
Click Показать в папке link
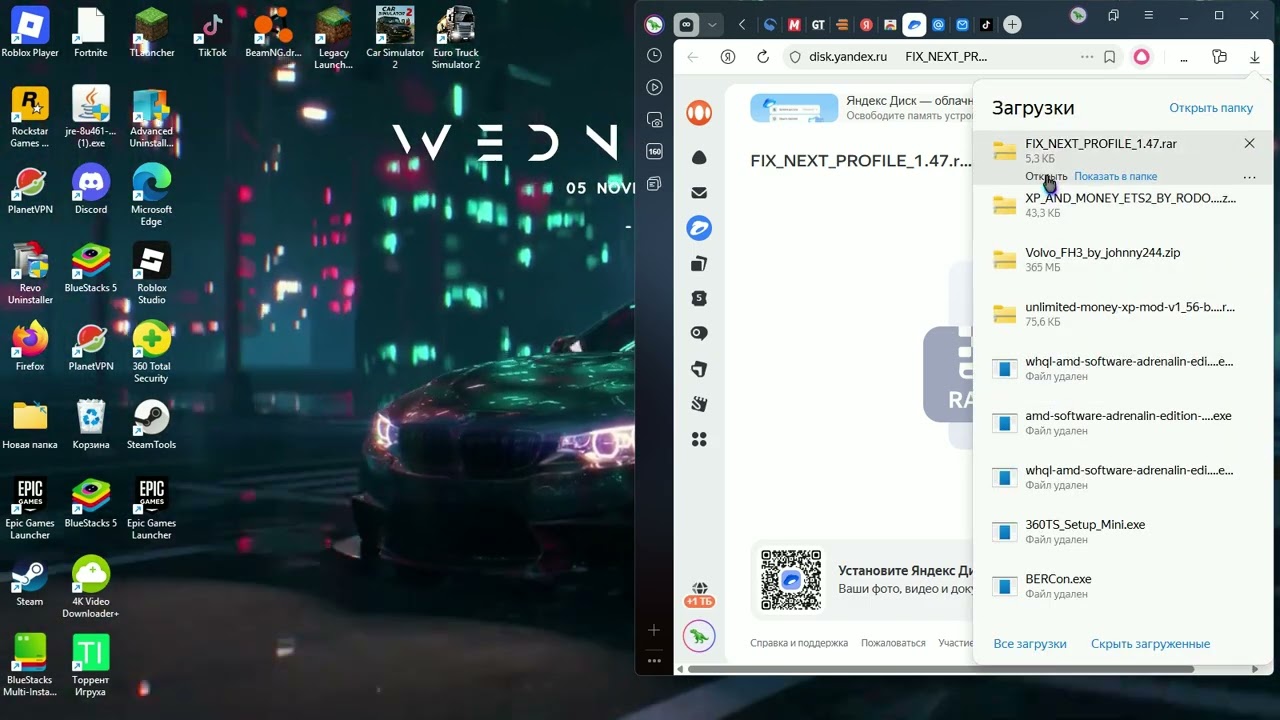[x=1116, y=176]
